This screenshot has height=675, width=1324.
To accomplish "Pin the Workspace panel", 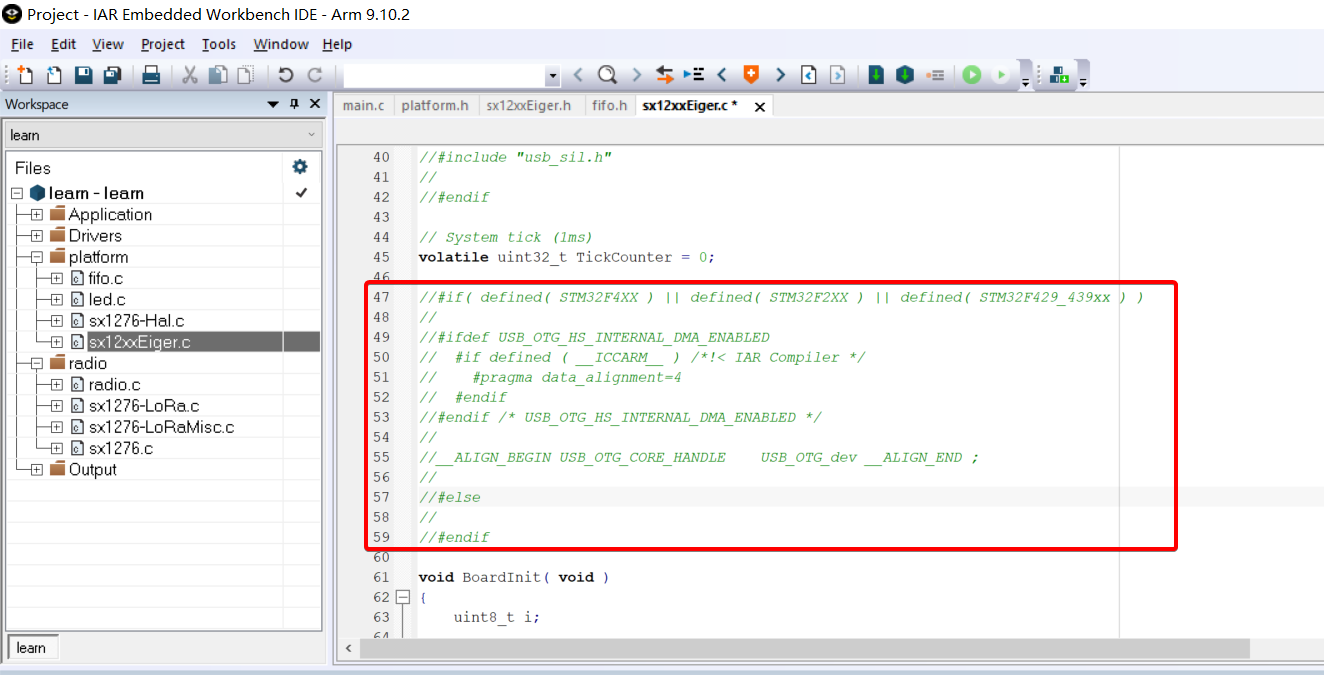I will [x=294, y=104].
